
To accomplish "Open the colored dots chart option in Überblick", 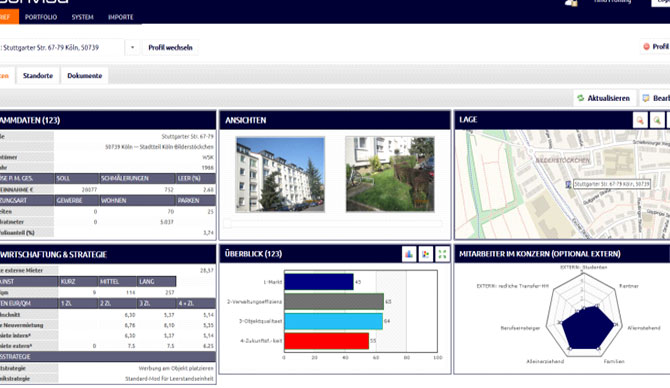I will point(426,254).
